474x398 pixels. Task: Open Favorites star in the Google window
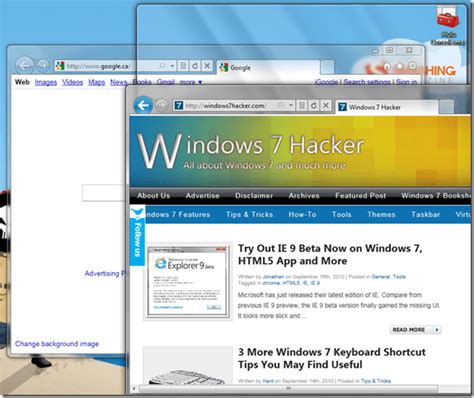(399, 66)
